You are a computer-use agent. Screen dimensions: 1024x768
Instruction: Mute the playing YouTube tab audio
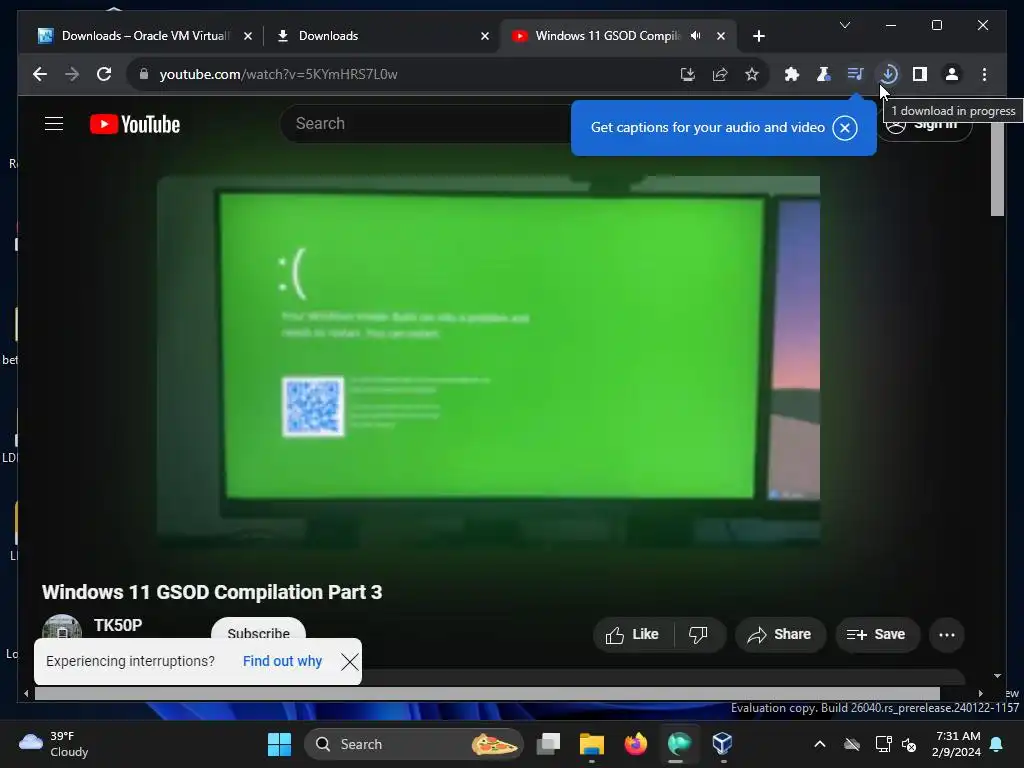click(x=696, y=36)
